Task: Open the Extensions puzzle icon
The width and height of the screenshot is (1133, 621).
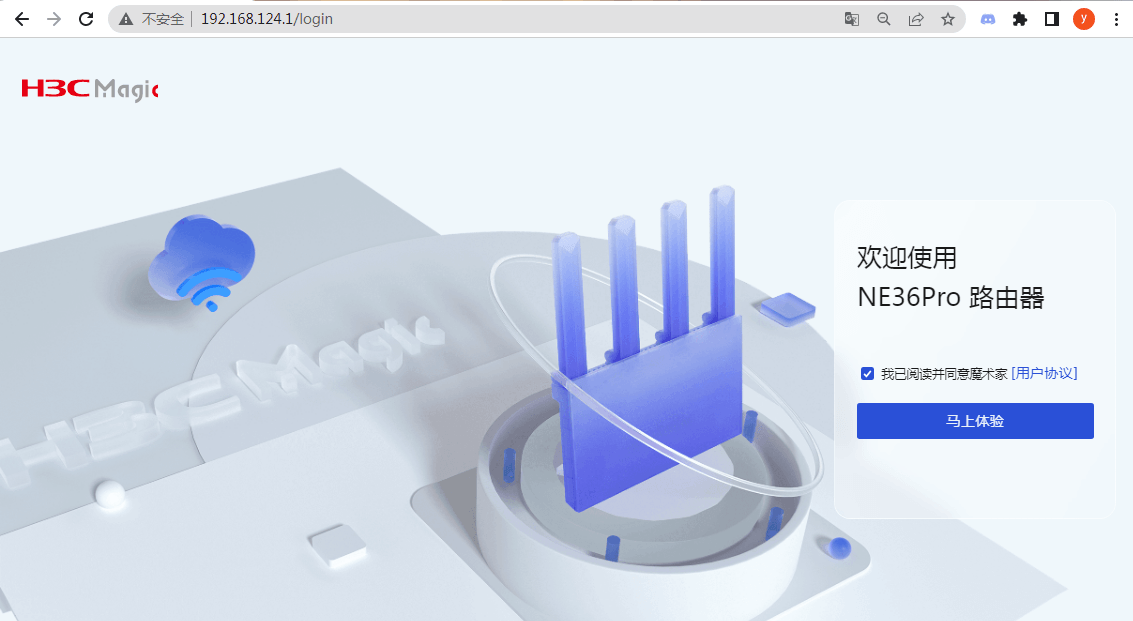Action: tap(1020, 19)
